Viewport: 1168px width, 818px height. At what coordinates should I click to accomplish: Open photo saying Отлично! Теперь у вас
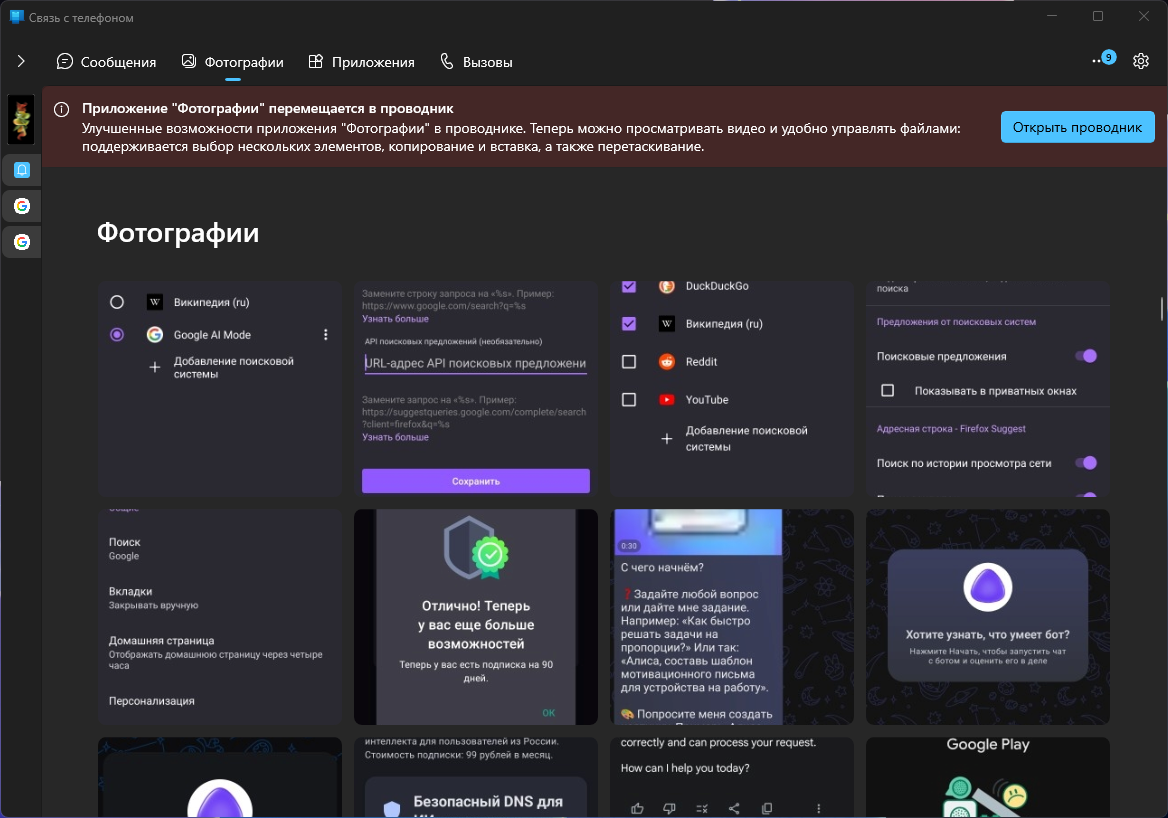tap(476, 617)
